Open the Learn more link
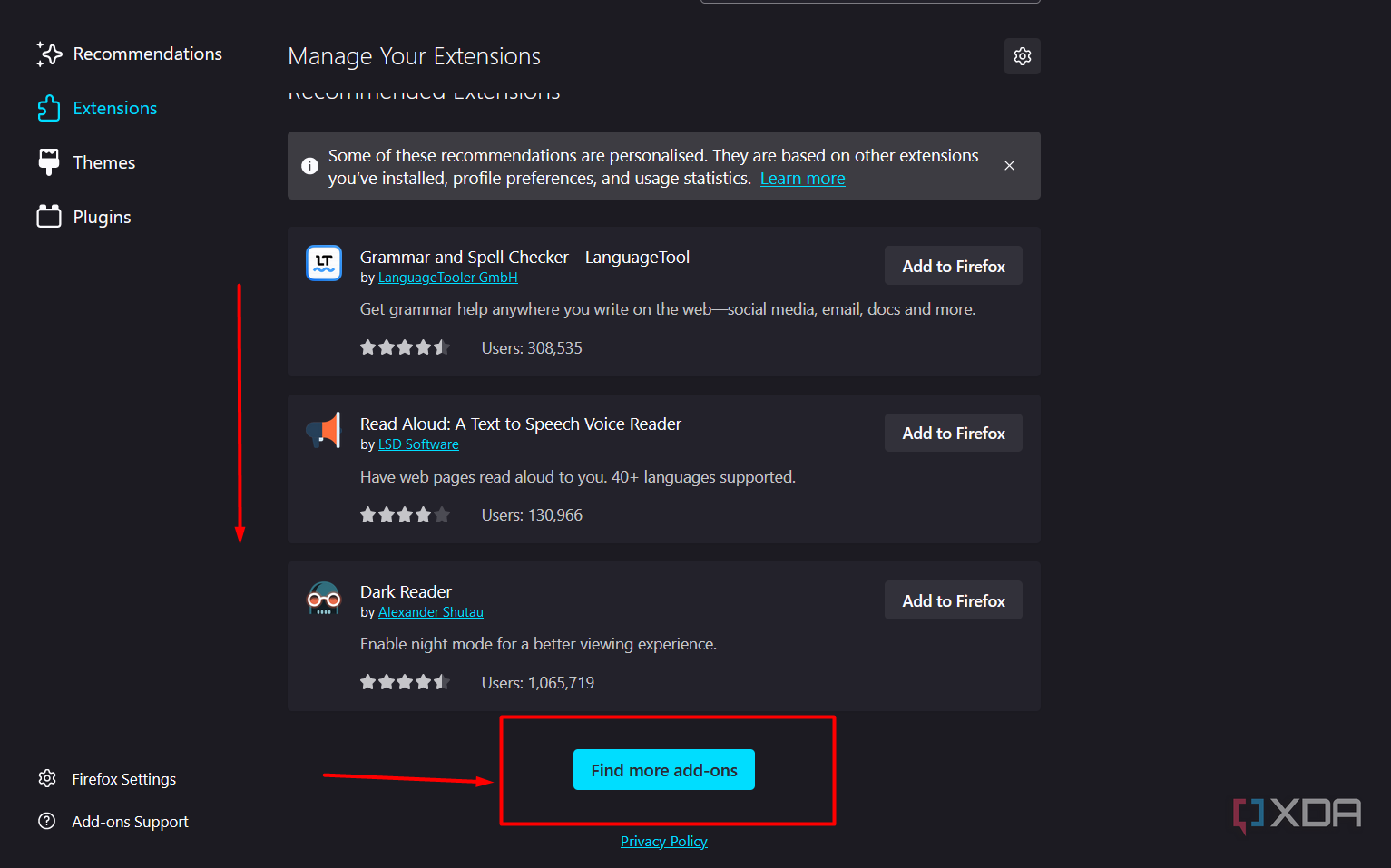This screenshot has width=1391, height=868. (802, 179)
